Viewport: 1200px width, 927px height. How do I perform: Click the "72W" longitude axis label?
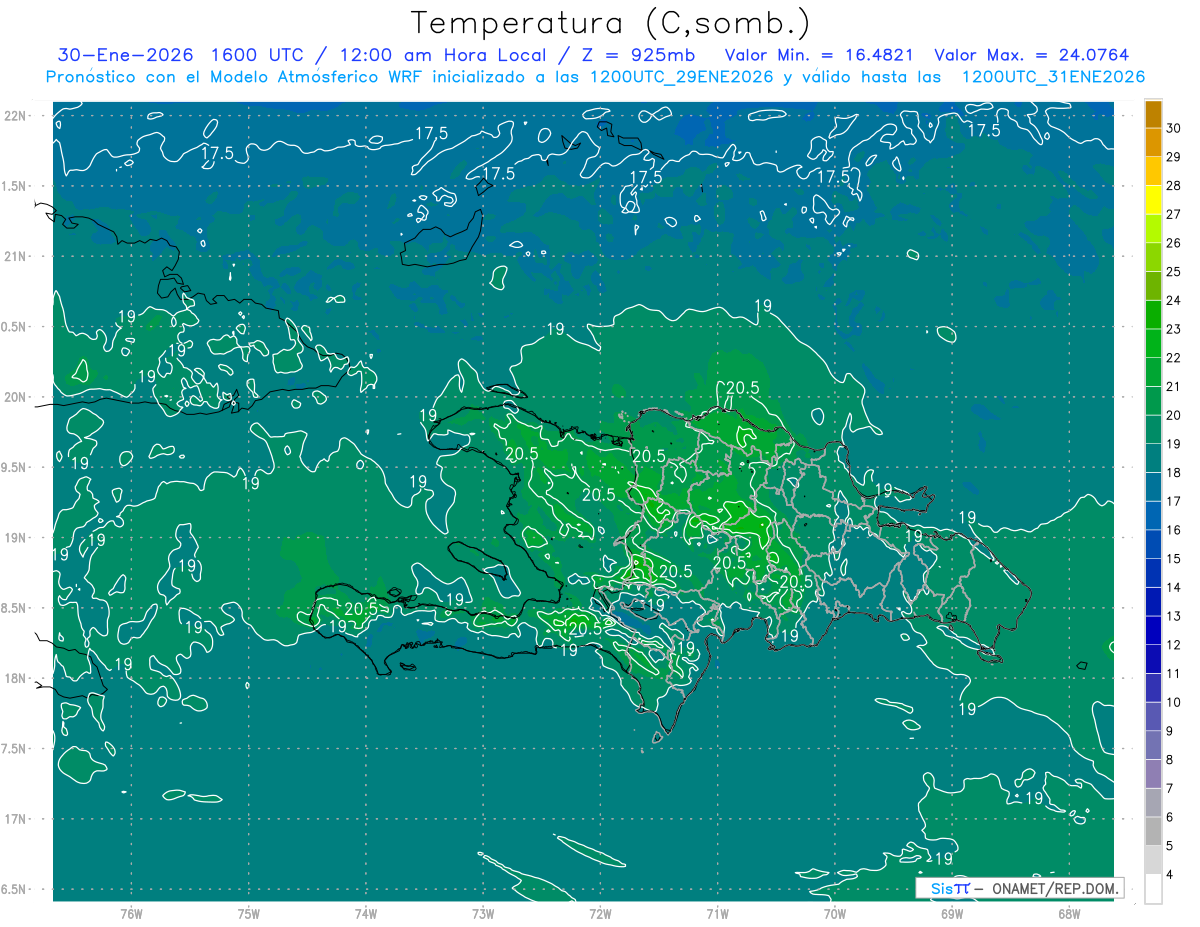click(x=600, y=913)
